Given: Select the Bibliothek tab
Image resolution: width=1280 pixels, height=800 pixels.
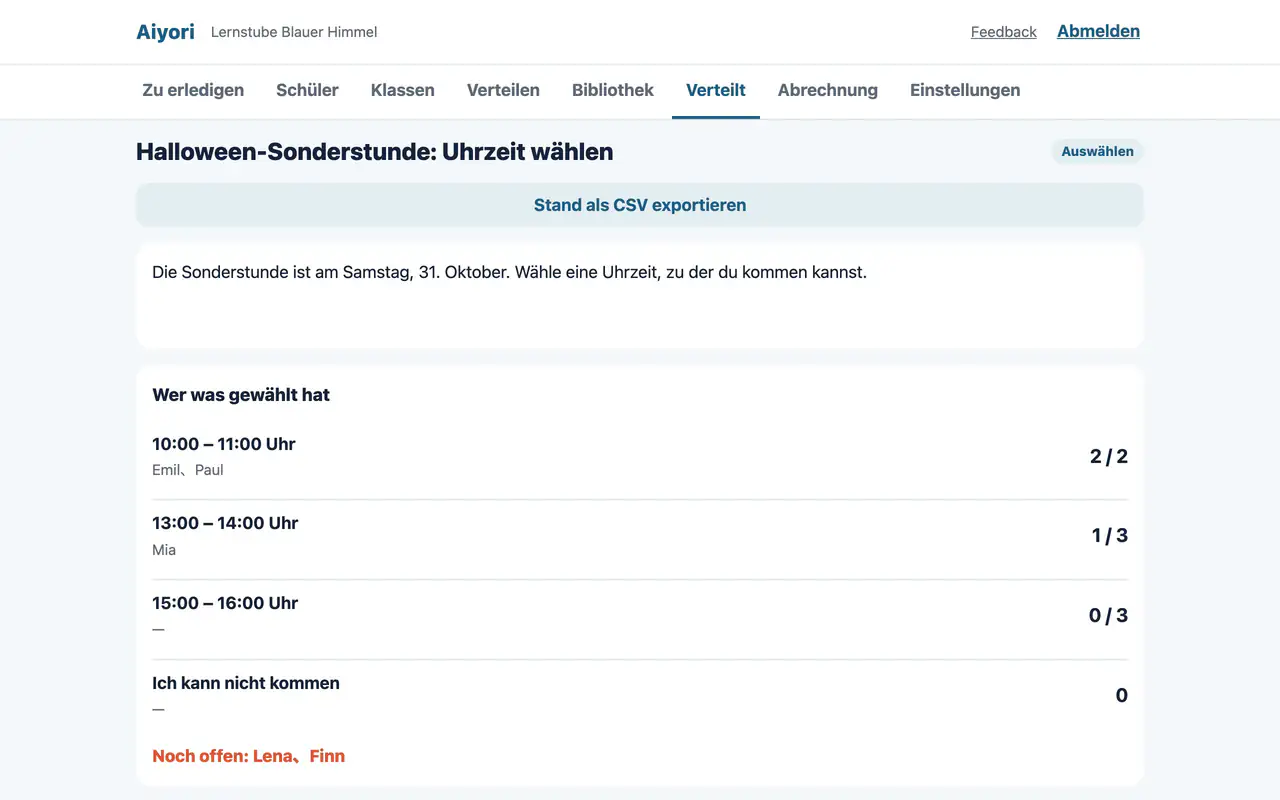Looking at the screenshot, I should pyautogui.click(x=613, y=90).
